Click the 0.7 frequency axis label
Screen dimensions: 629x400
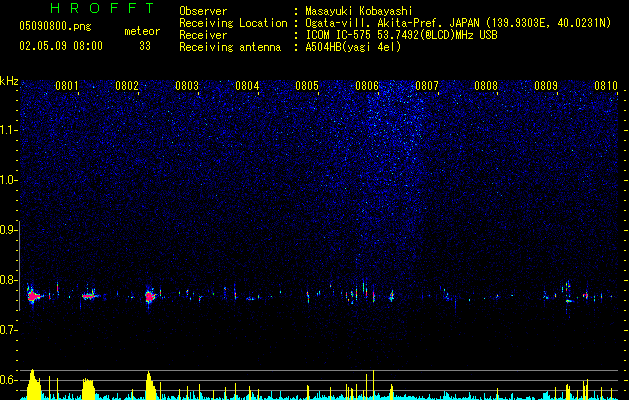(x=8, y=330)
